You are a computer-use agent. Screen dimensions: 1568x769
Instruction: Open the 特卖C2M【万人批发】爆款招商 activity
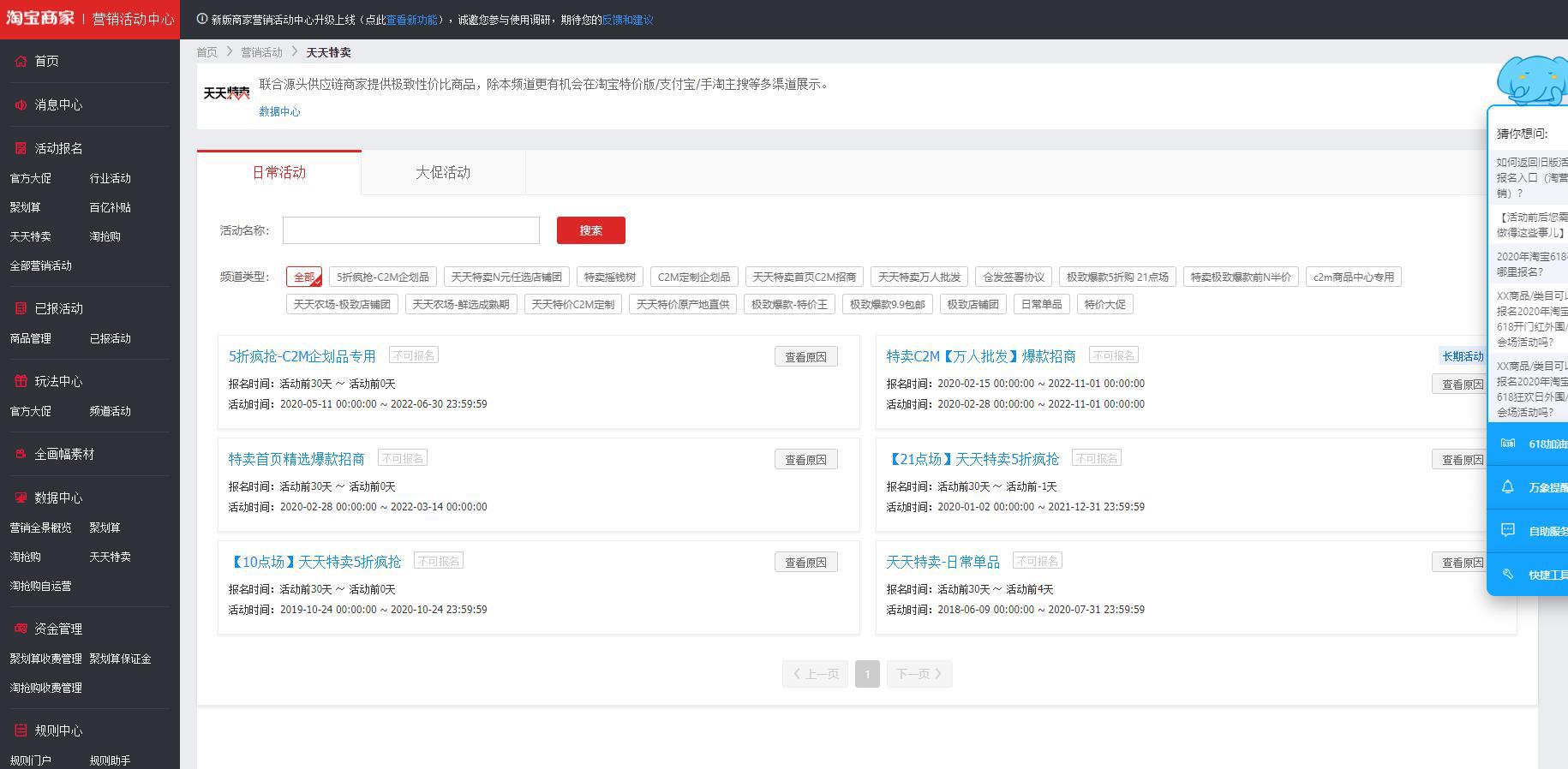[981, 356]
